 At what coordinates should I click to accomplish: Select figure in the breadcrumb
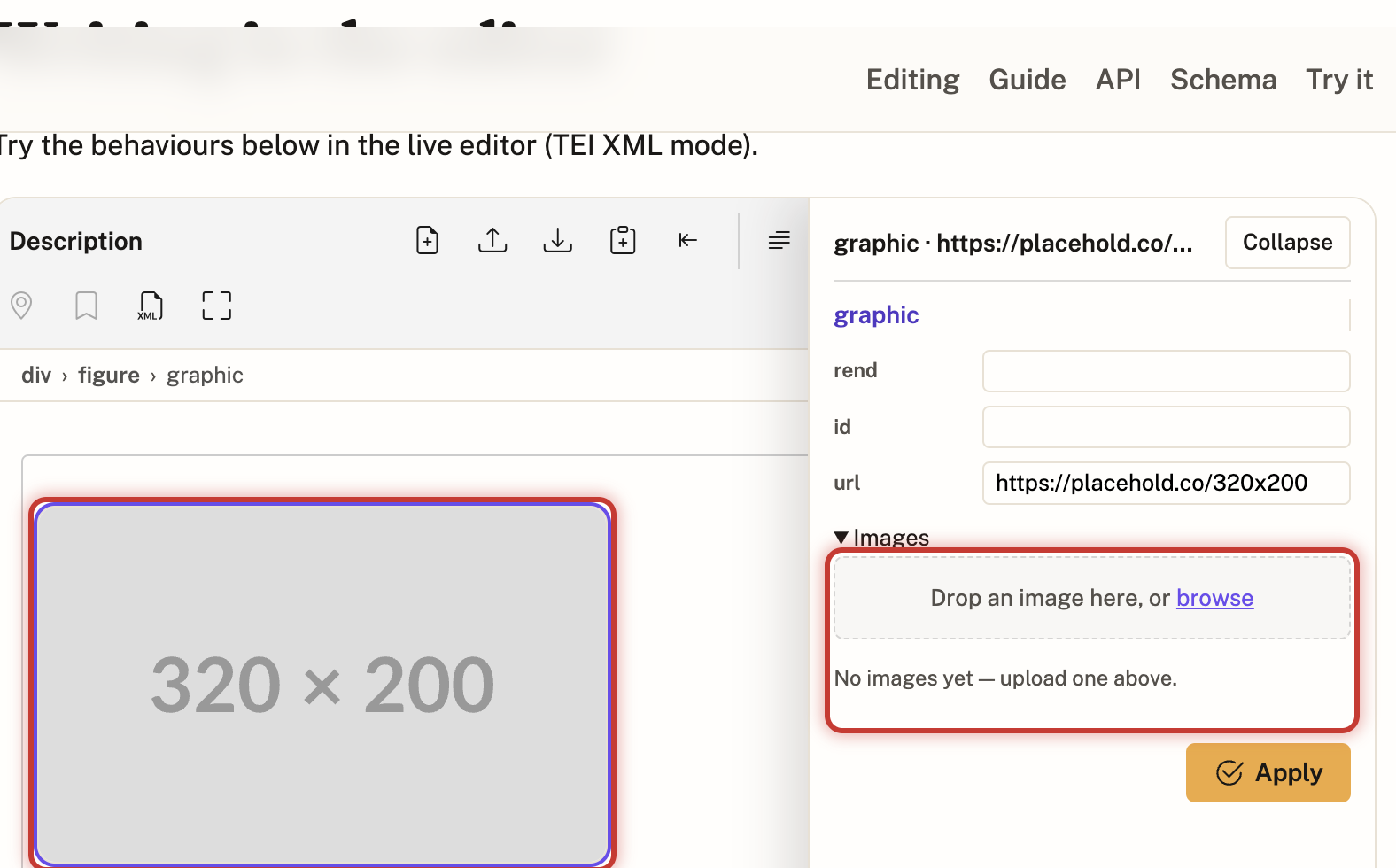click(x=109, y=376)
